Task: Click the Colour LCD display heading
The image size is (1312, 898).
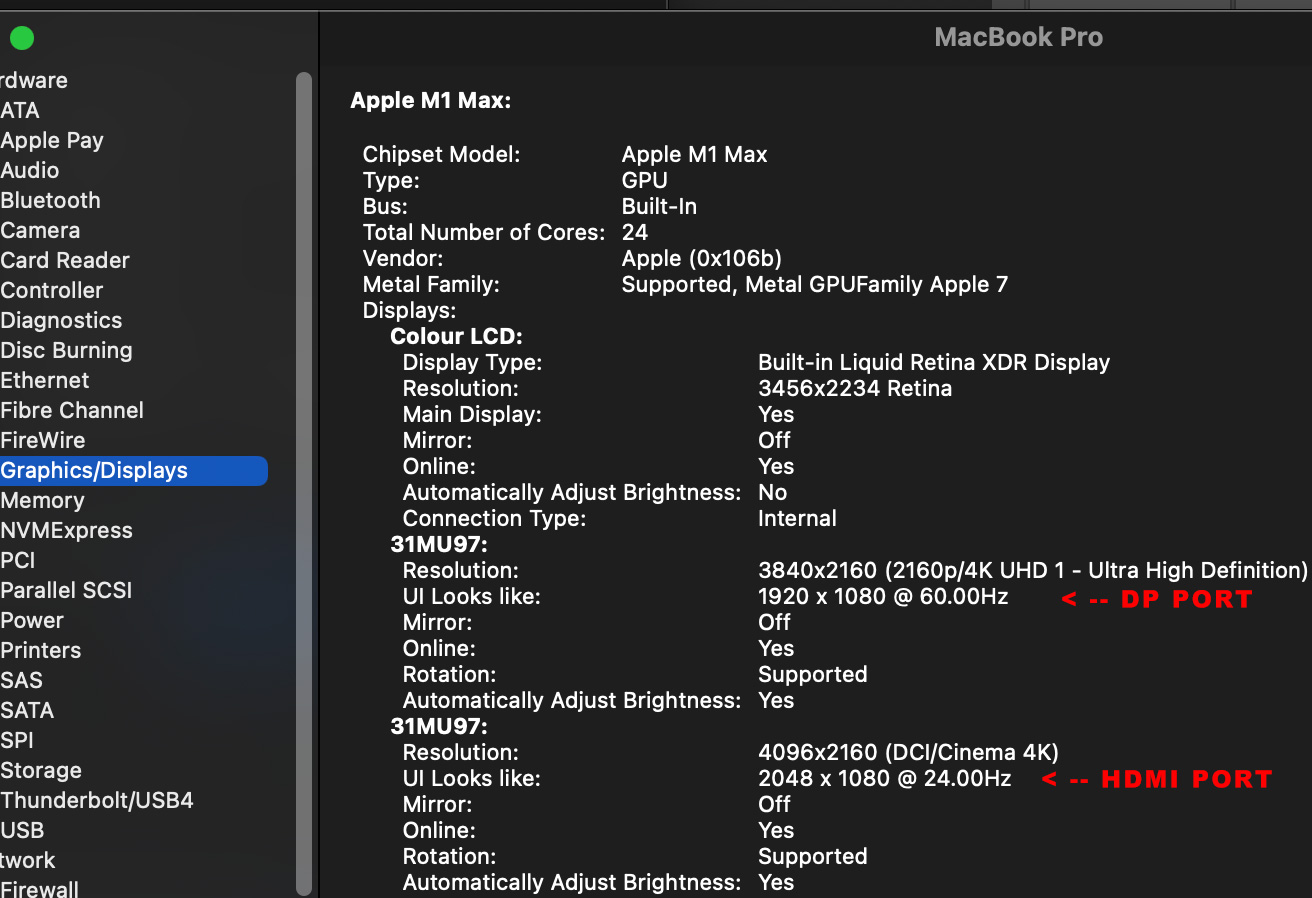Action: pos(456,337)
